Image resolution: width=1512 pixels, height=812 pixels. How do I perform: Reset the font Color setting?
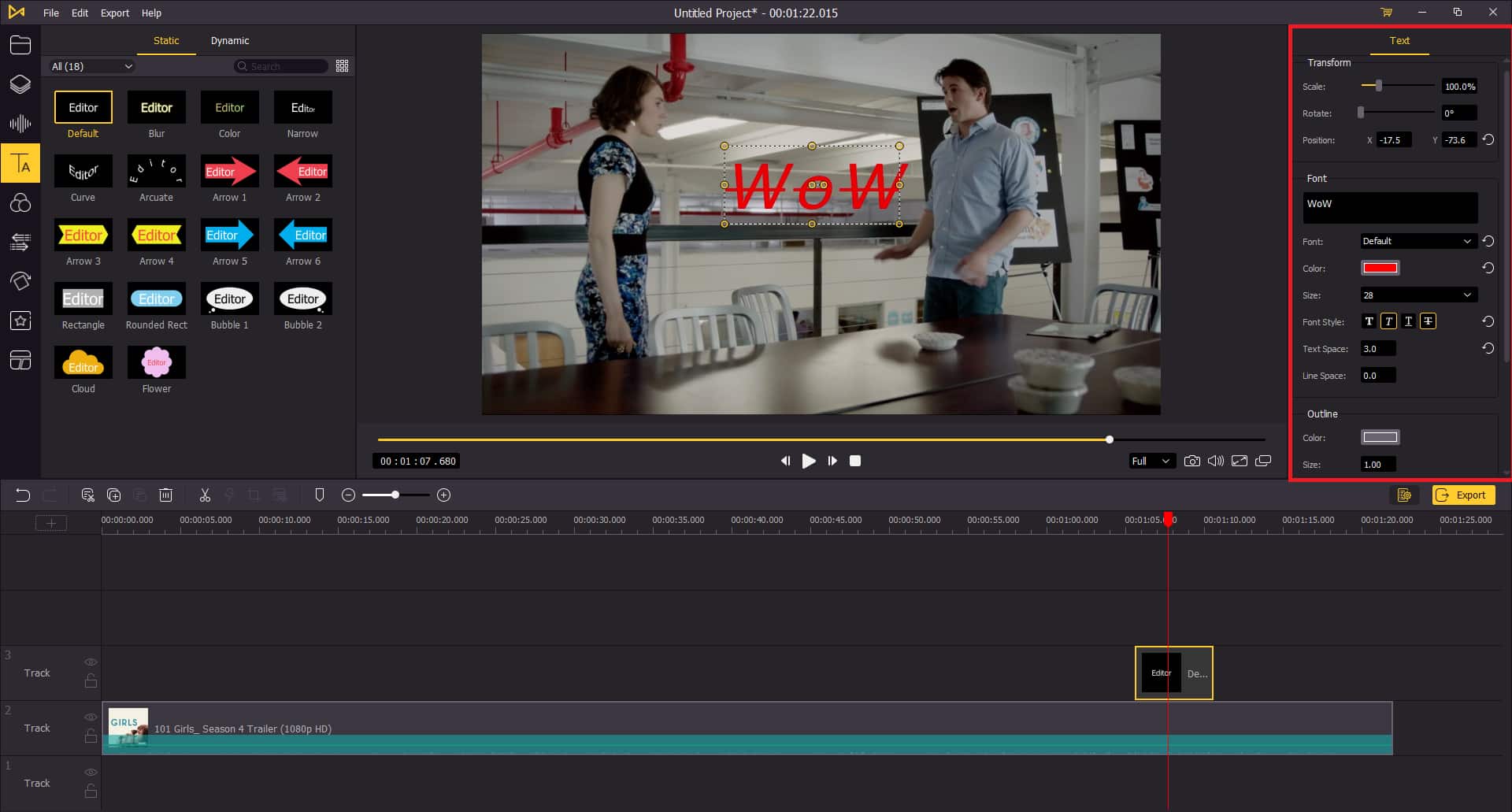tap(1488, 269)
